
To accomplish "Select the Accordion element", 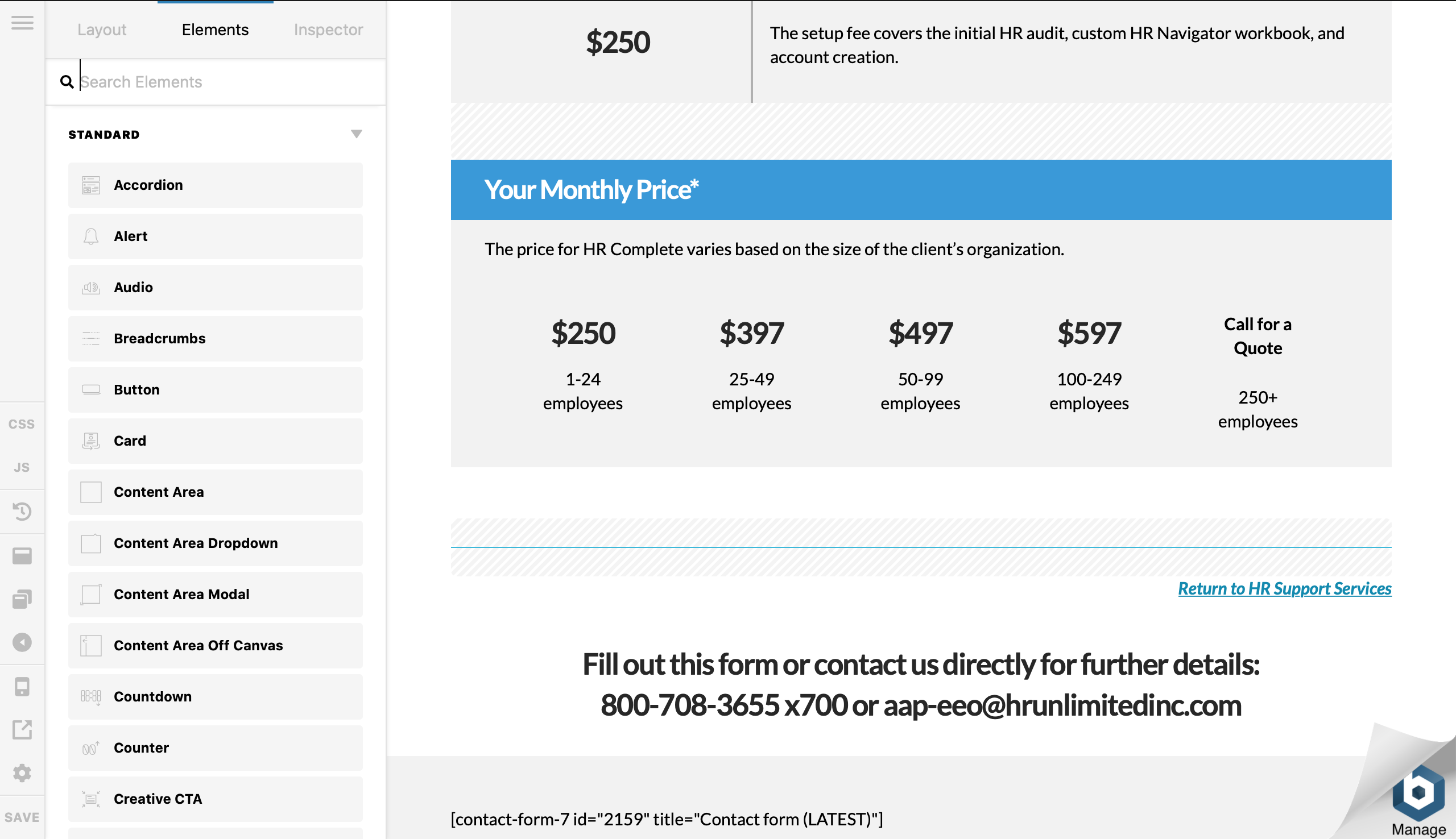I will [216, 185].
